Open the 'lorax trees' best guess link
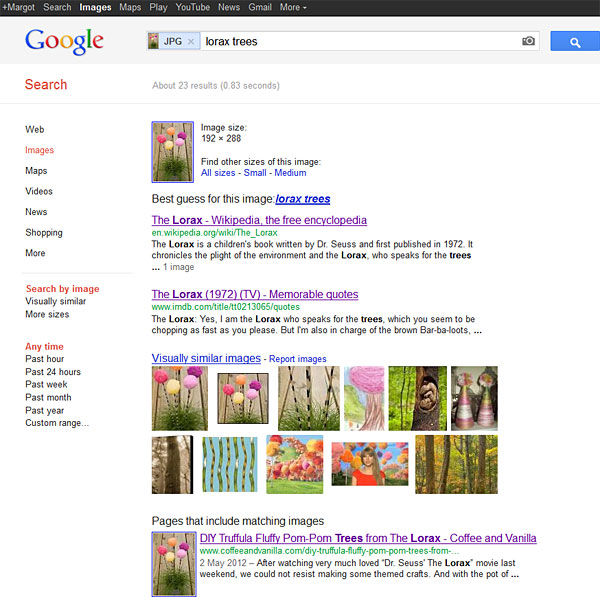Screen dimensions: 600x597 (x=303, y=199)
